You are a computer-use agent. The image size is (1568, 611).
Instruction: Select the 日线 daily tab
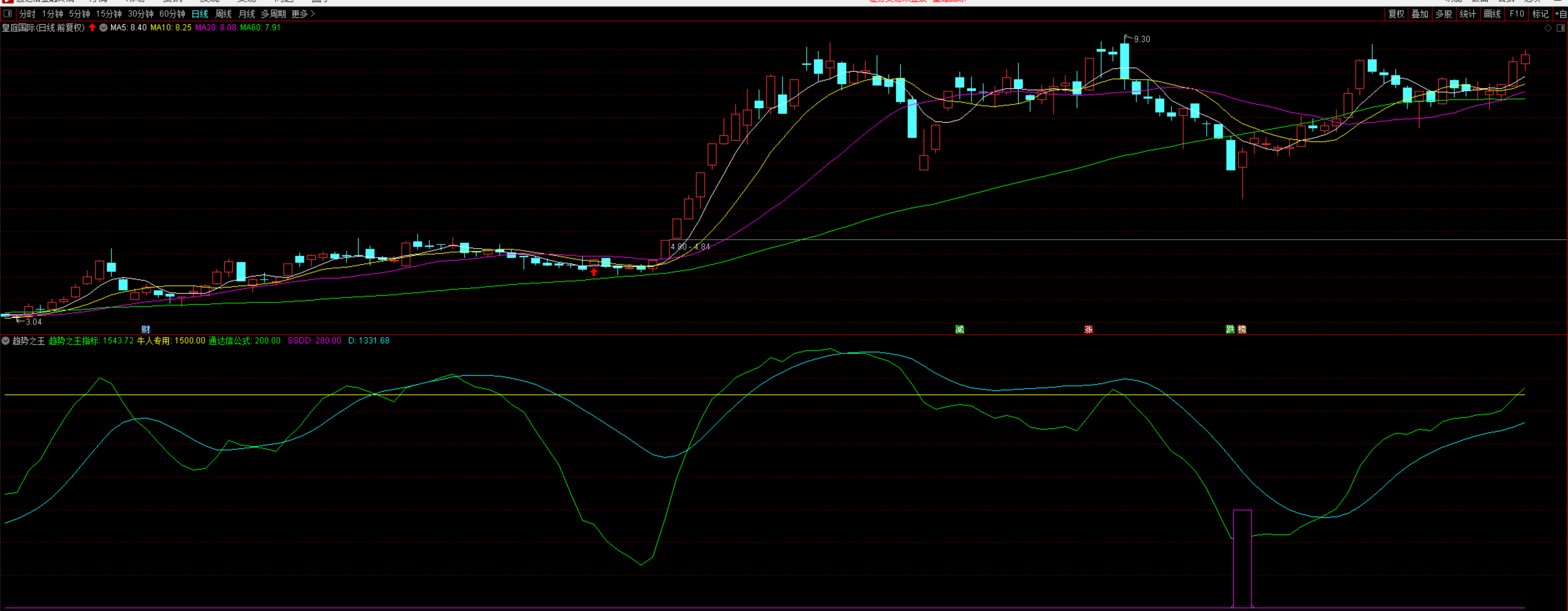point(200,13)
